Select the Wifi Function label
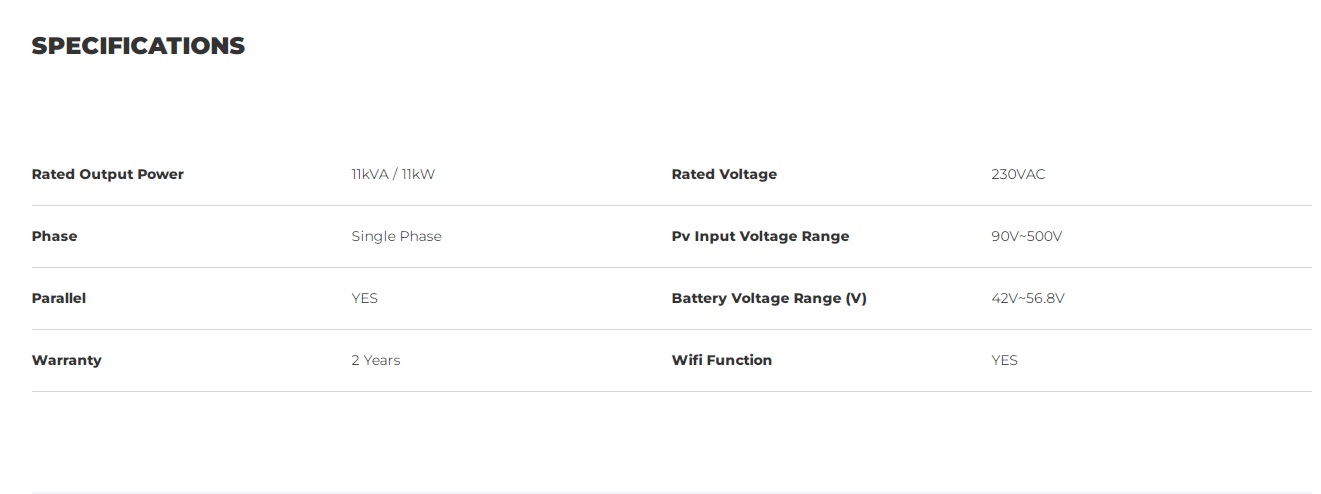The height and width of the screenshot is (494, 1321). [x=722, y=360]
